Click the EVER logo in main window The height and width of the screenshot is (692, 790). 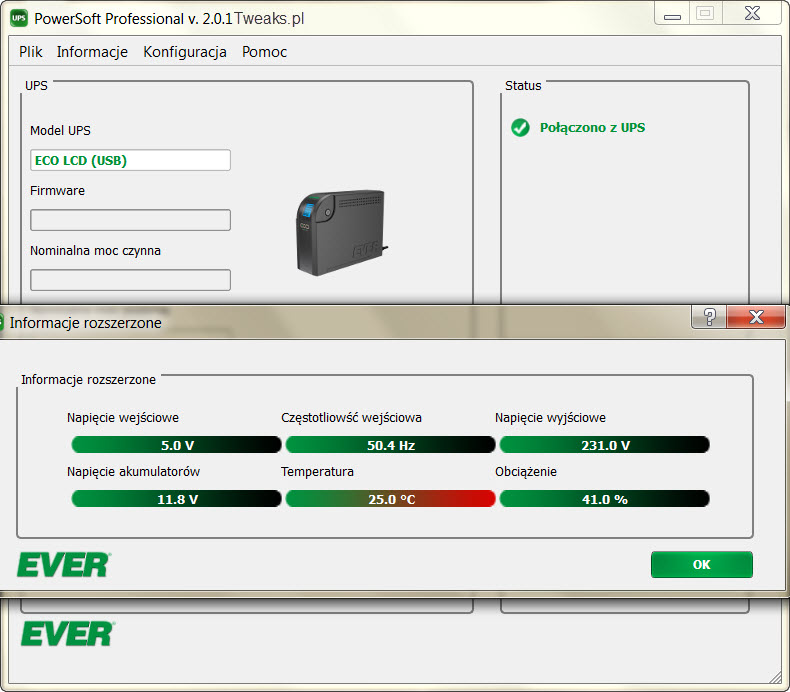tap(68, 634)
